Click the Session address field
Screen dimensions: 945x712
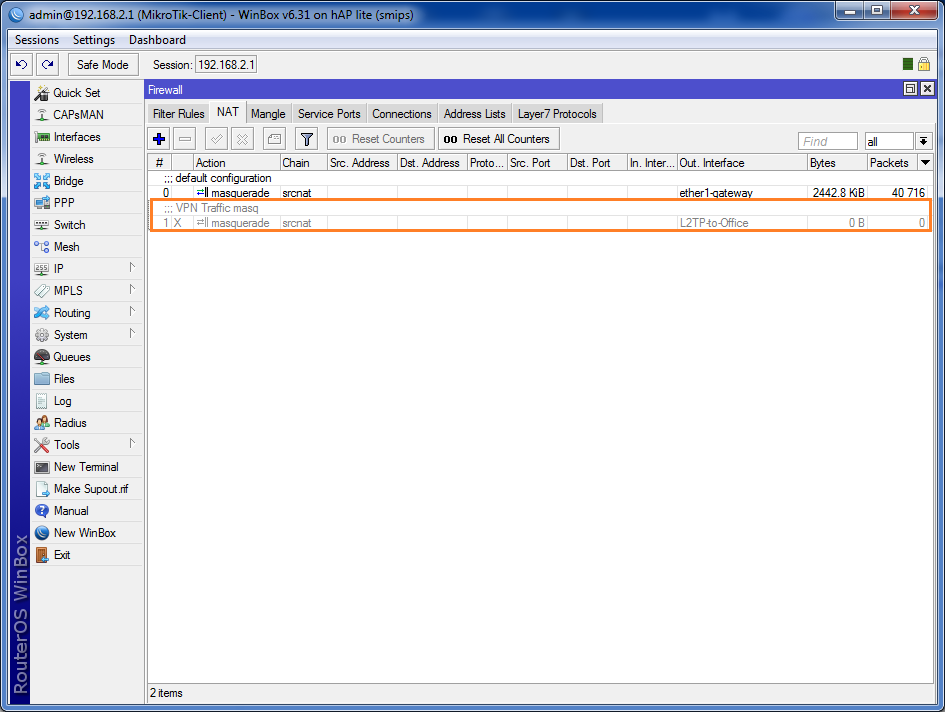click(x=226, y=65)
